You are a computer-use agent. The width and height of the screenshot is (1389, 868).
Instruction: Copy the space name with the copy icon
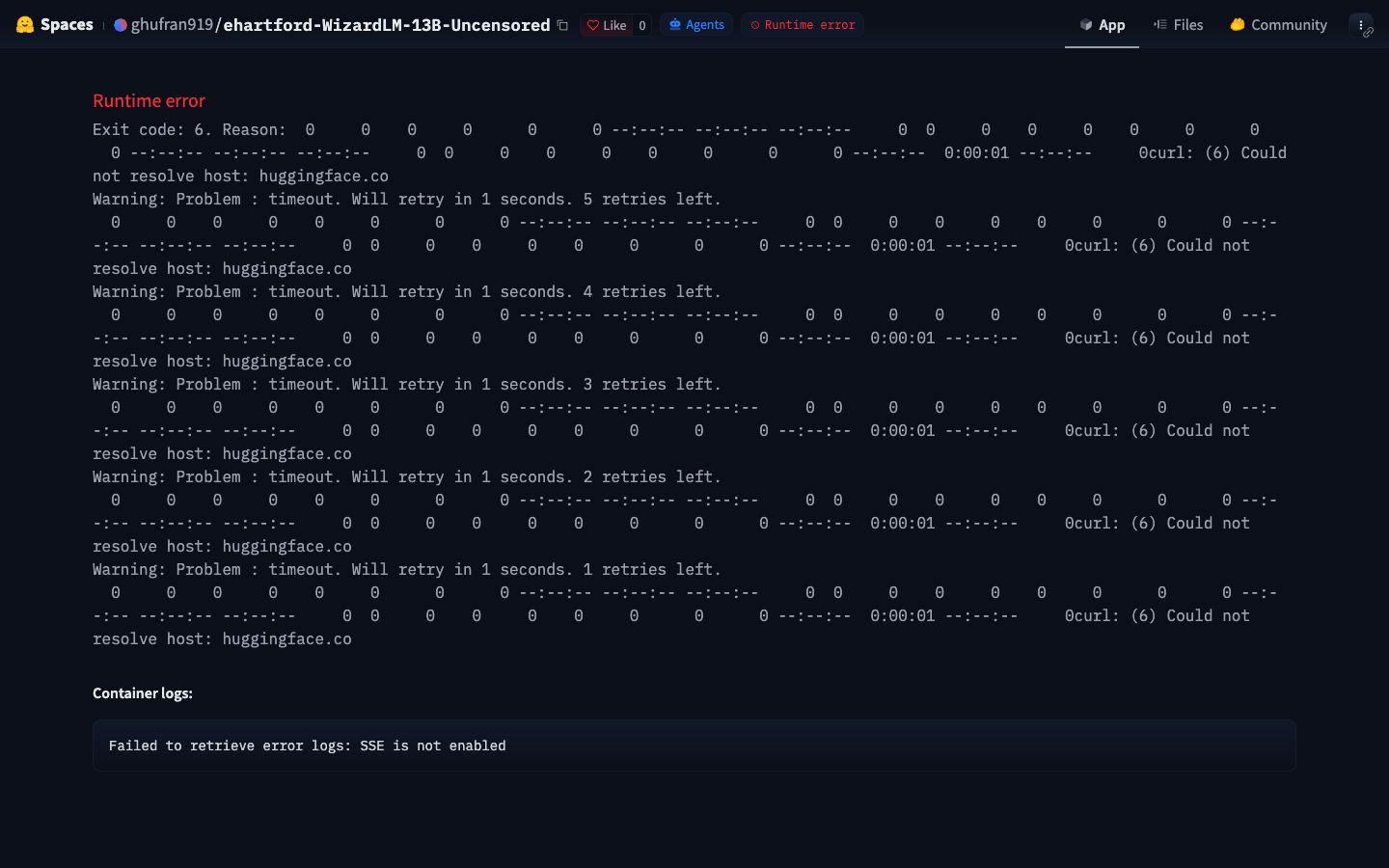[562, 25]
